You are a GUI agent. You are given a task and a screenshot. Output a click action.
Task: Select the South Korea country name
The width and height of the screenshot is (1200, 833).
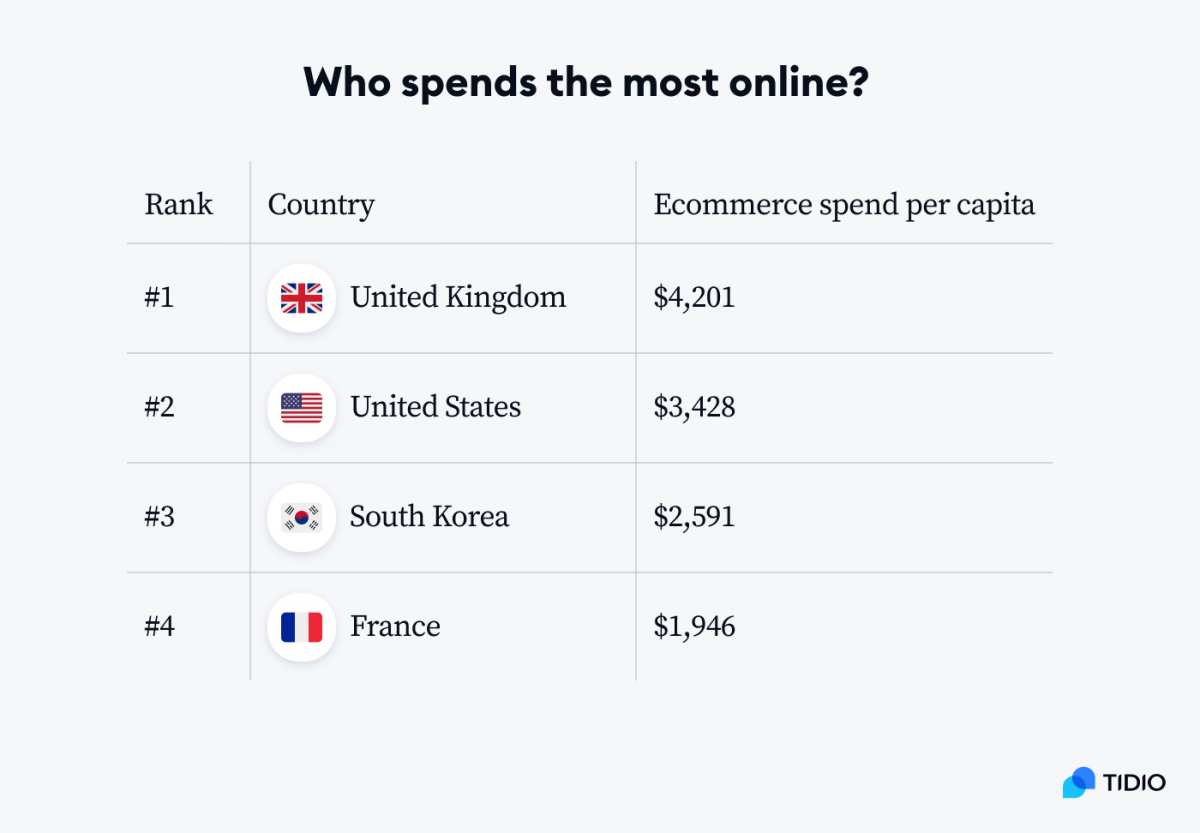tap(429, 517)
